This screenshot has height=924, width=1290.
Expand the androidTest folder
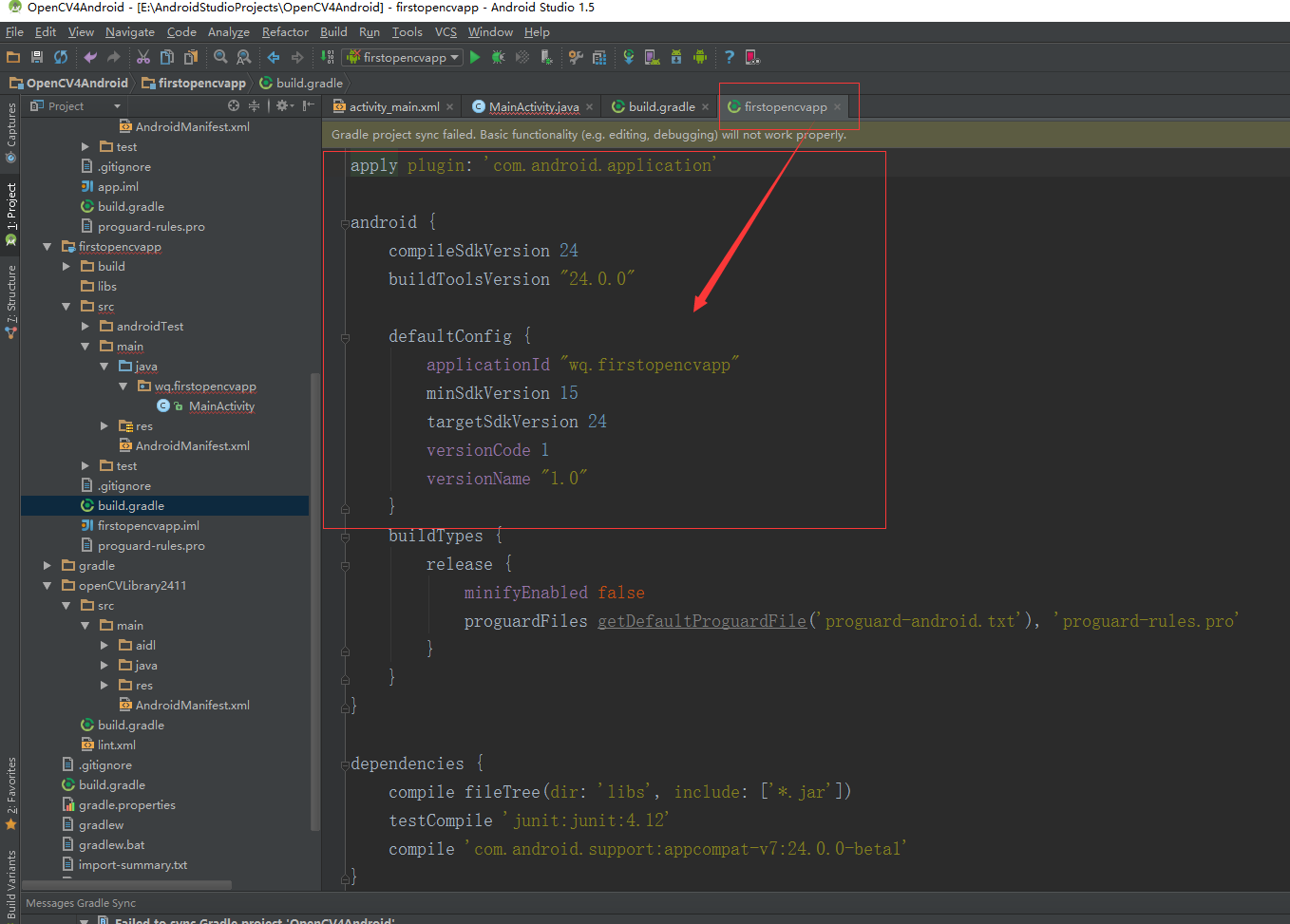tap(85, 326)
